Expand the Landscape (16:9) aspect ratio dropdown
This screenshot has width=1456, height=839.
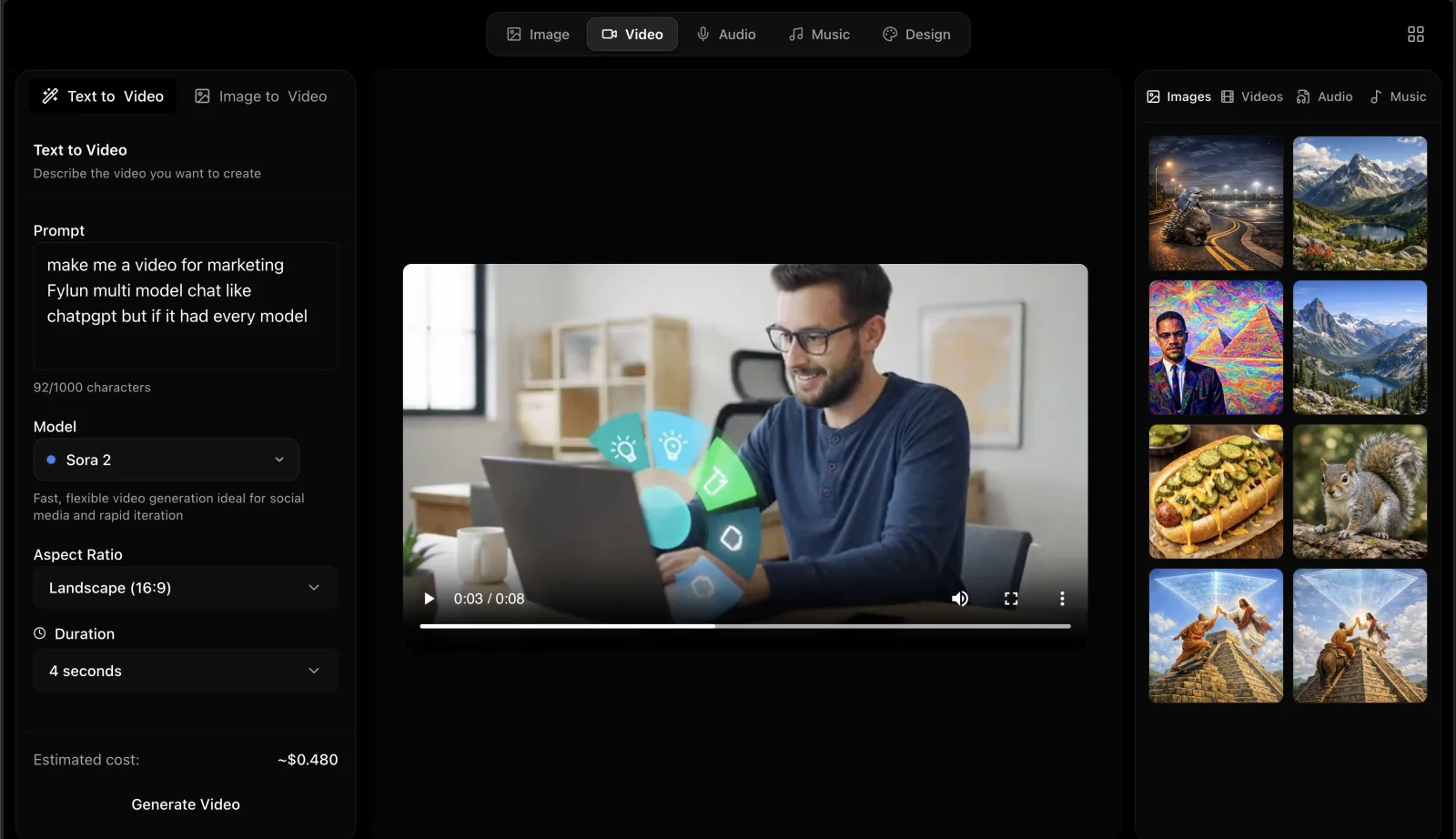point(186,588)
